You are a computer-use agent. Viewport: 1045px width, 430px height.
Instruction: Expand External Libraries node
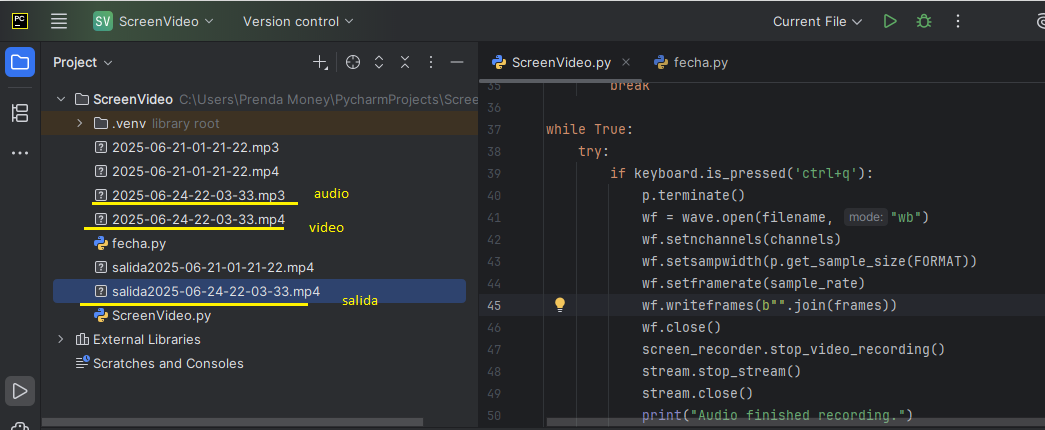pos(61,339)
